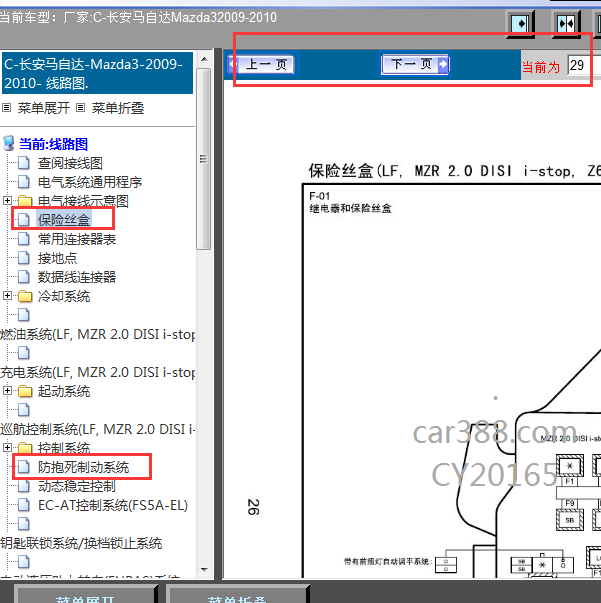Click document icon above 钥匙联锁系统 entry
The image size is (601, 603).
[24, 524]
